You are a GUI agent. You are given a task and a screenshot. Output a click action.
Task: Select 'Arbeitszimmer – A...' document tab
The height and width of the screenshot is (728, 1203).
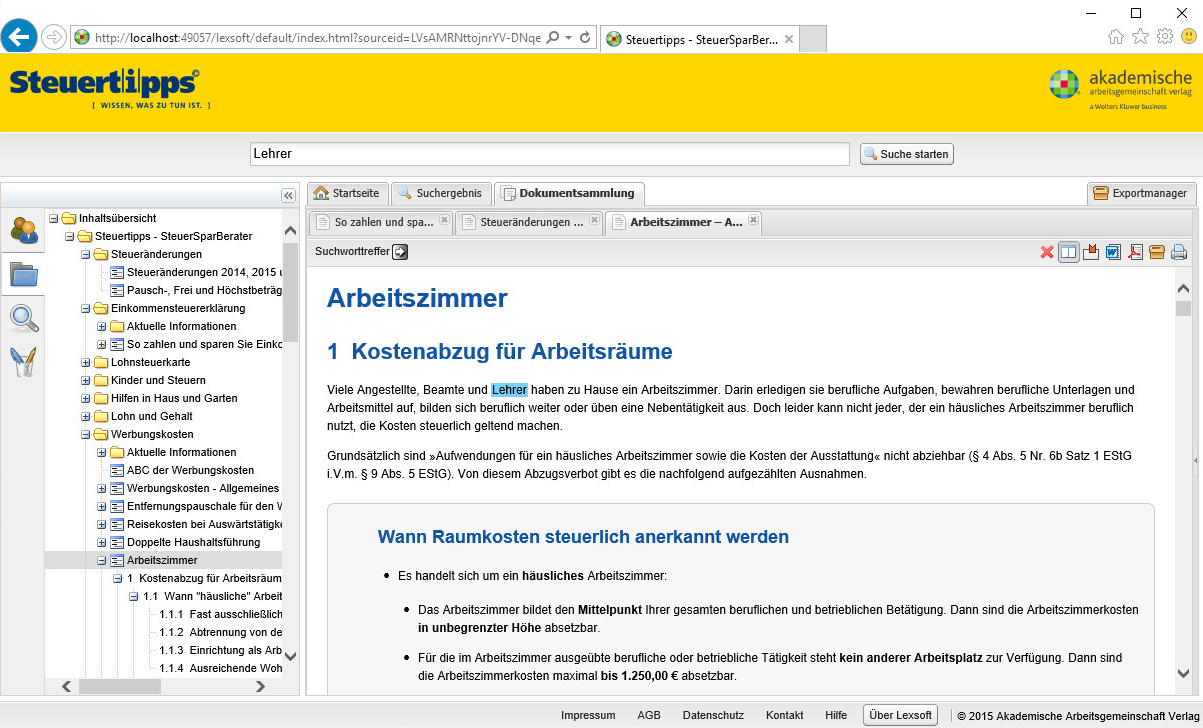(x=685, y=222)
